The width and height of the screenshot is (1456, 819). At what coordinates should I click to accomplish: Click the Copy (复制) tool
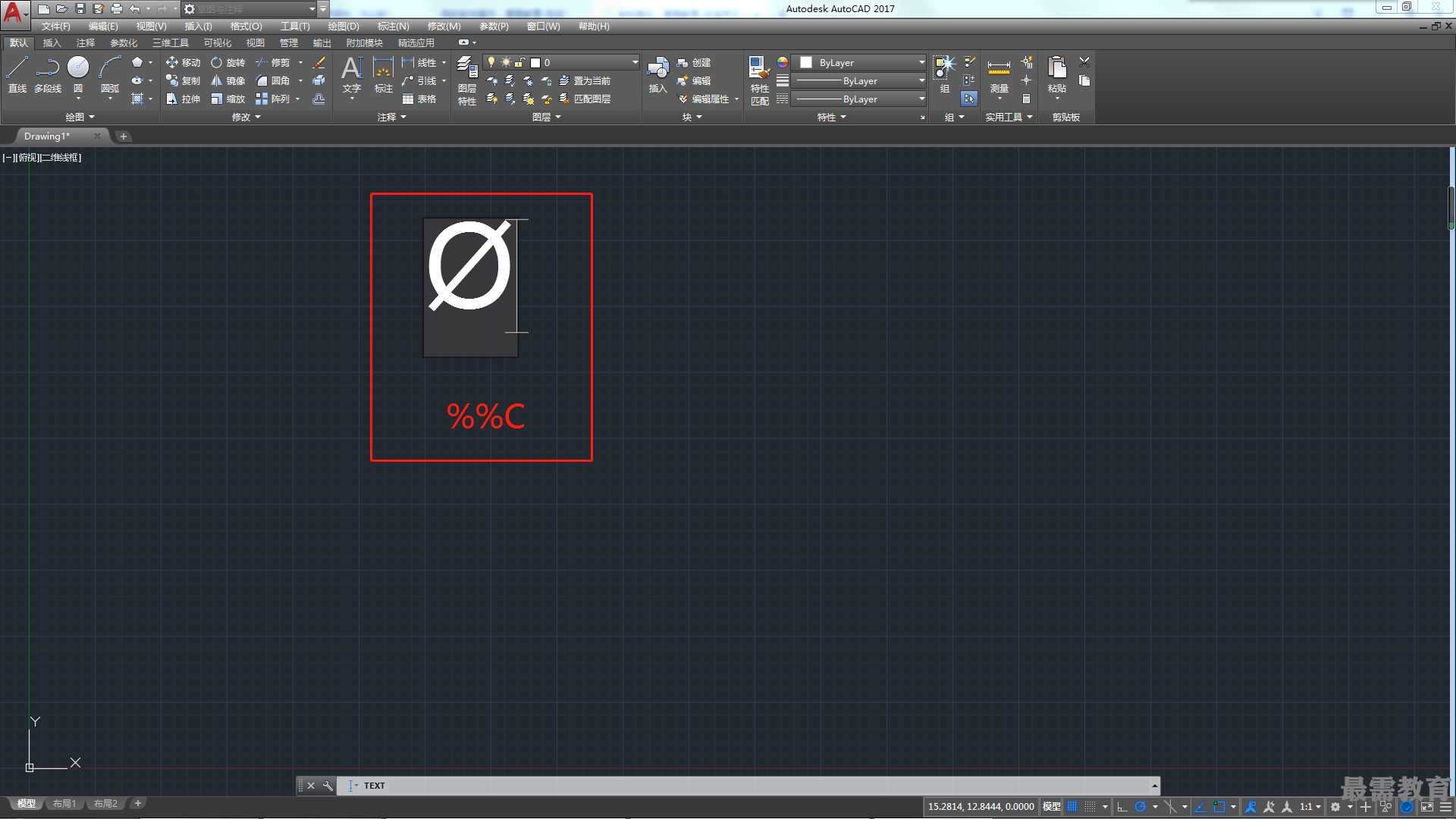183,81
